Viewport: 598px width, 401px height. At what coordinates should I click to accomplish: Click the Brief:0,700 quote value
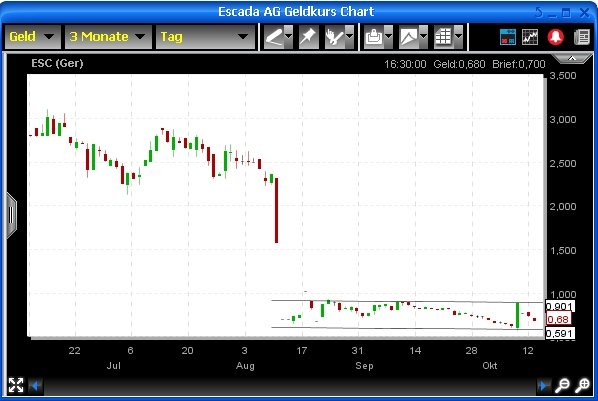[x=519, y=64]
